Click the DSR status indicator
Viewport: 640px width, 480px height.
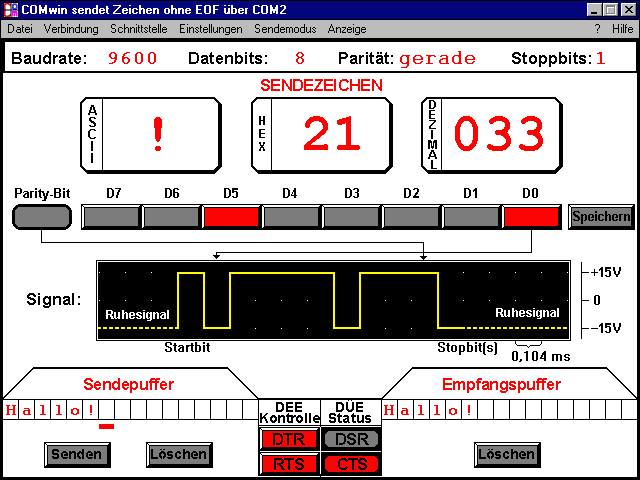351,439
